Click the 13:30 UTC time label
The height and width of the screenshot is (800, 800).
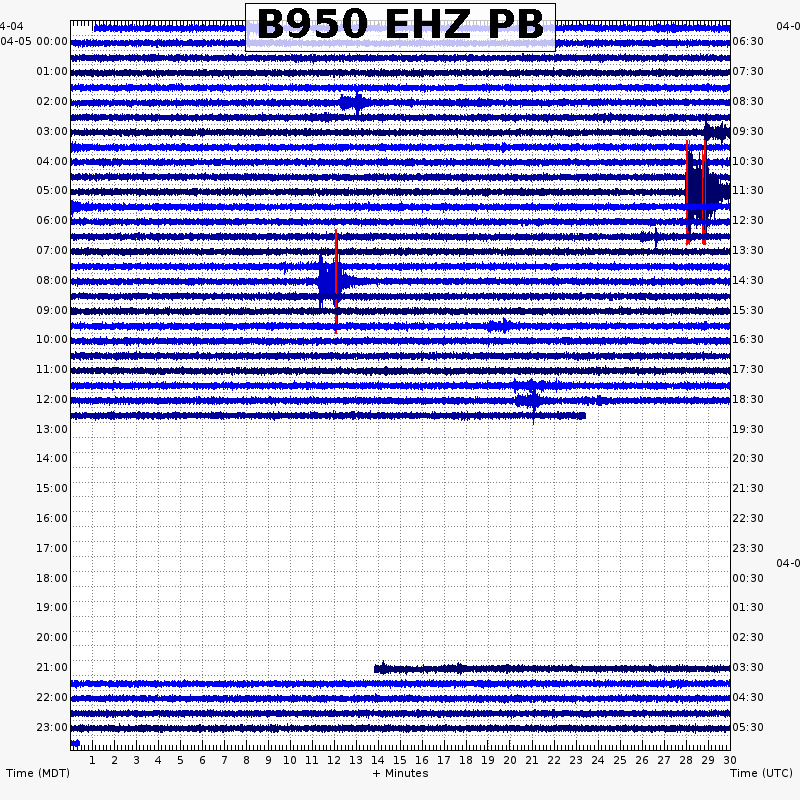point(748,250)
